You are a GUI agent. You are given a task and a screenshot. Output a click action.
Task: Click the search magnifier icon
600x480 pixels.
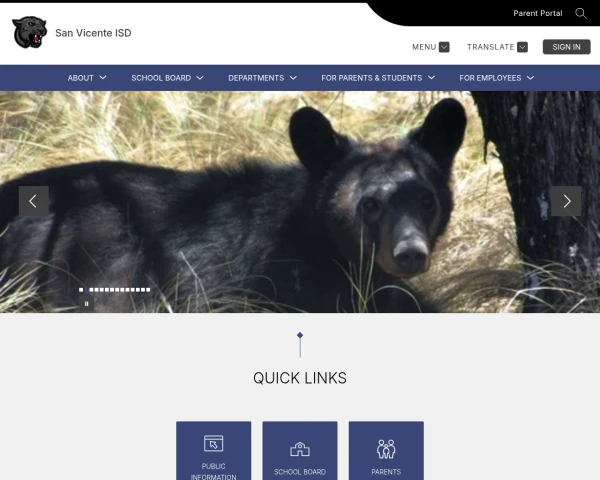click(581, 13)
